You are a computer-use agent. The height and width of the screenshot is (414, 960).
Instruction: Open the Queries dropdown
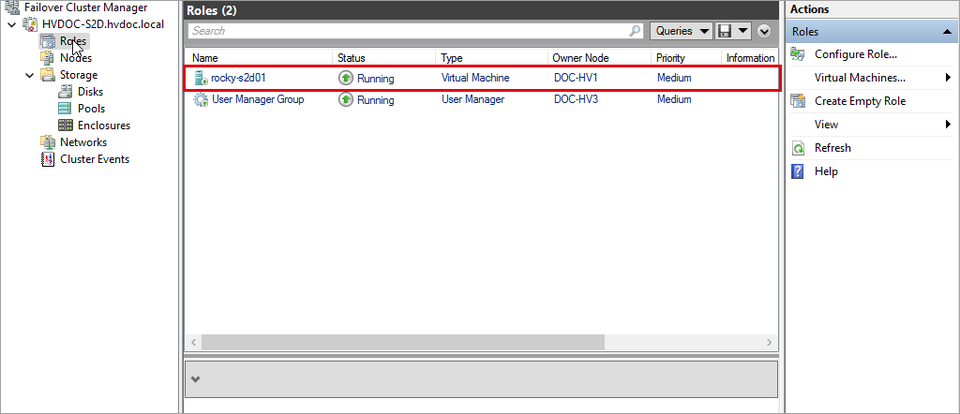[x=681, y=31]
